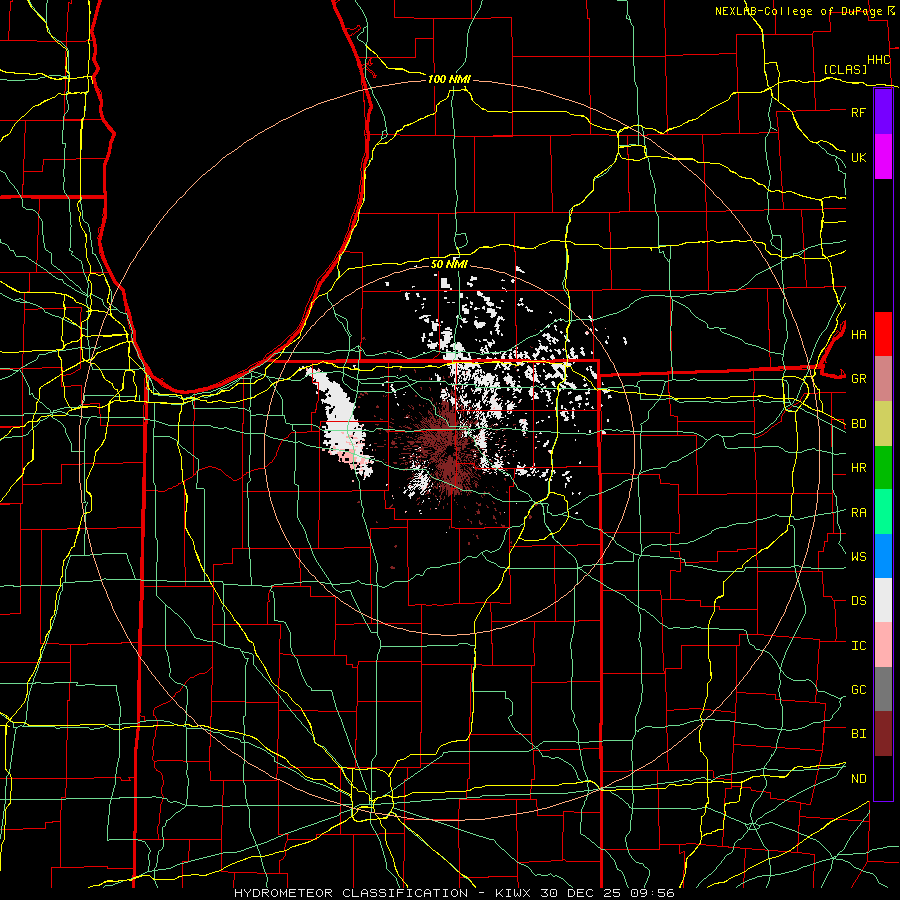Click the 50 NMI range ring label
The height and width of the screenshot is (900, 900).
point(449,264)
